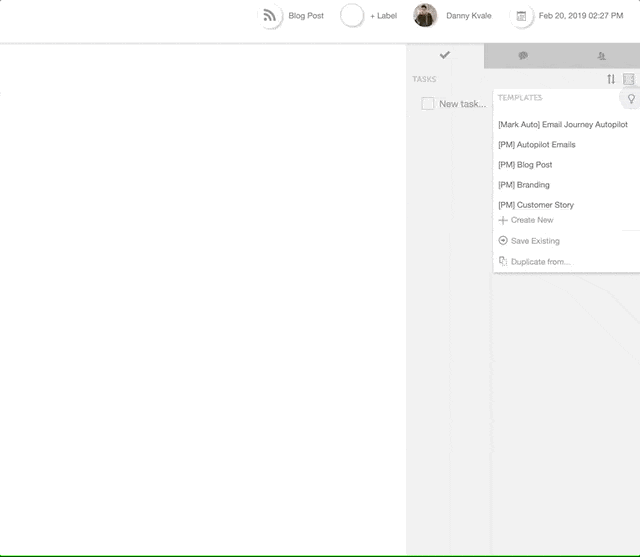The width and height of the screenshot is (640, 557).
Task: Select [PM] Blog Post template
Action: coord(525,165)
